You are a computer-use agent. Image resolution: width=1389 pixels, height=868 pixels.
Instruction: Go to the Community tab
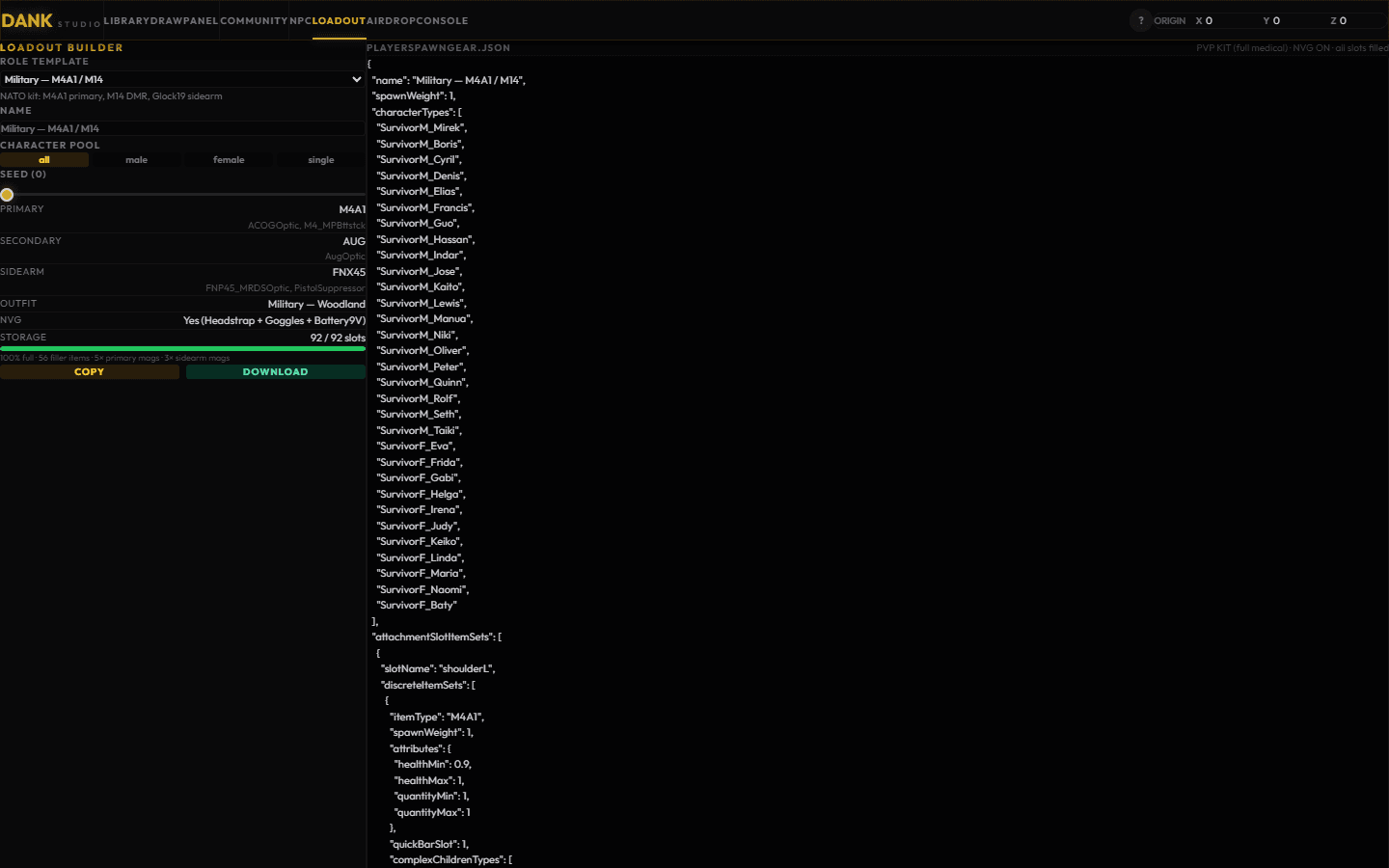[254, 20]
